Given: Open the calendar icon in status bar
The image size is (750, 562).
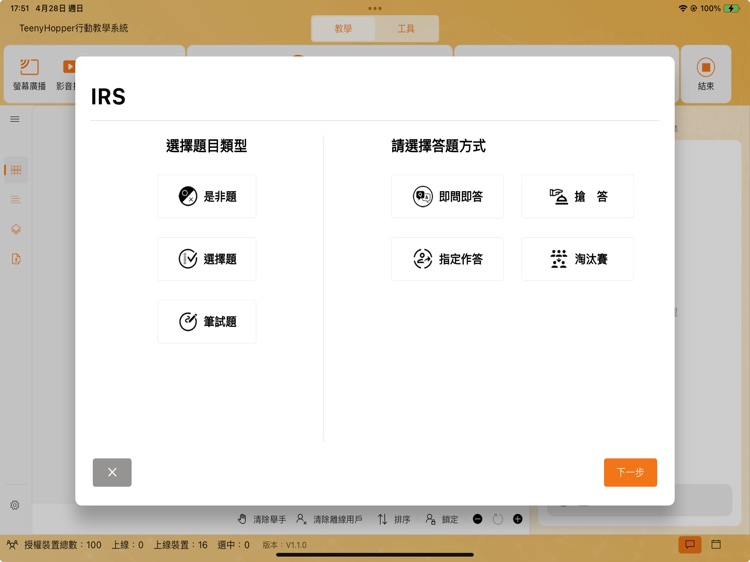Looking at the screenshot, I should pos(716,544).
